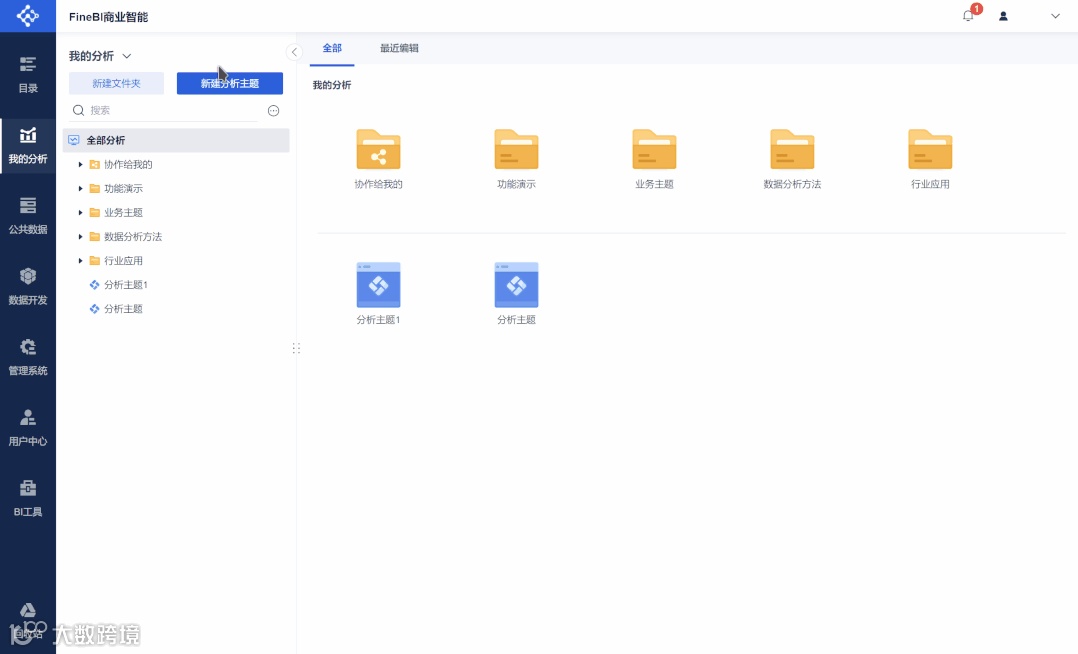
Task: Expand 协作给我的 tree node
Action: pyautogui.click(x=80, y=164)
